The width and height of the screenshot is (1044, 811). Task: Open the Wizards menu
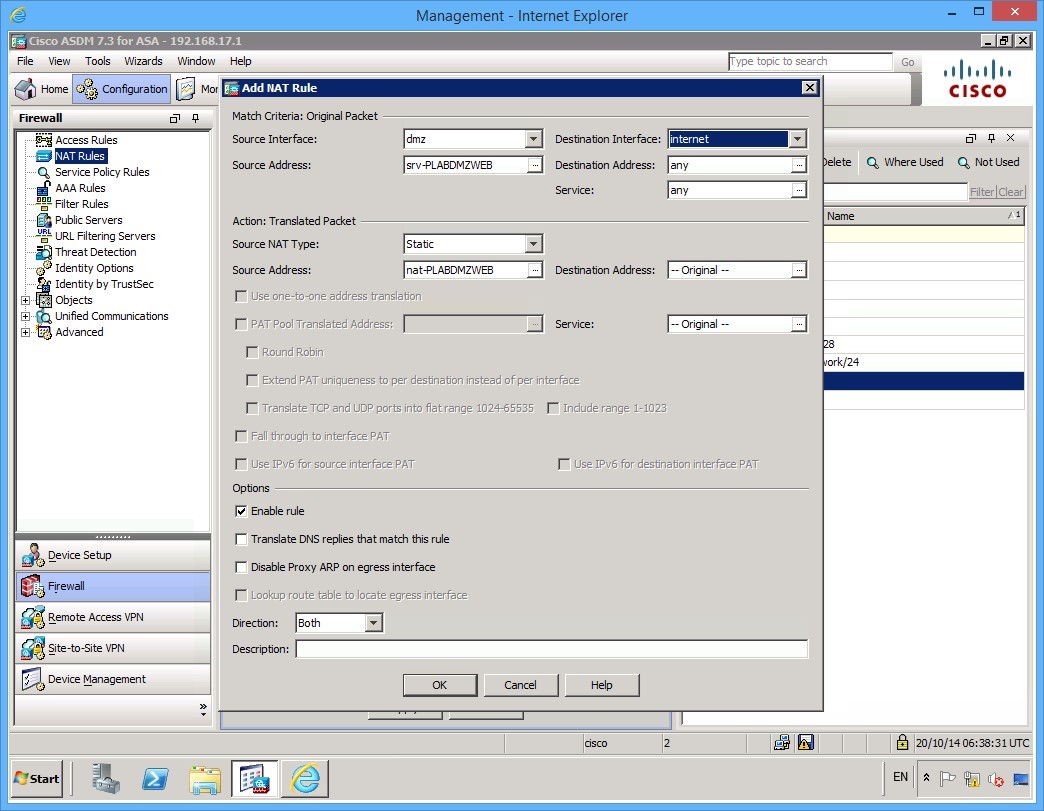143,61
